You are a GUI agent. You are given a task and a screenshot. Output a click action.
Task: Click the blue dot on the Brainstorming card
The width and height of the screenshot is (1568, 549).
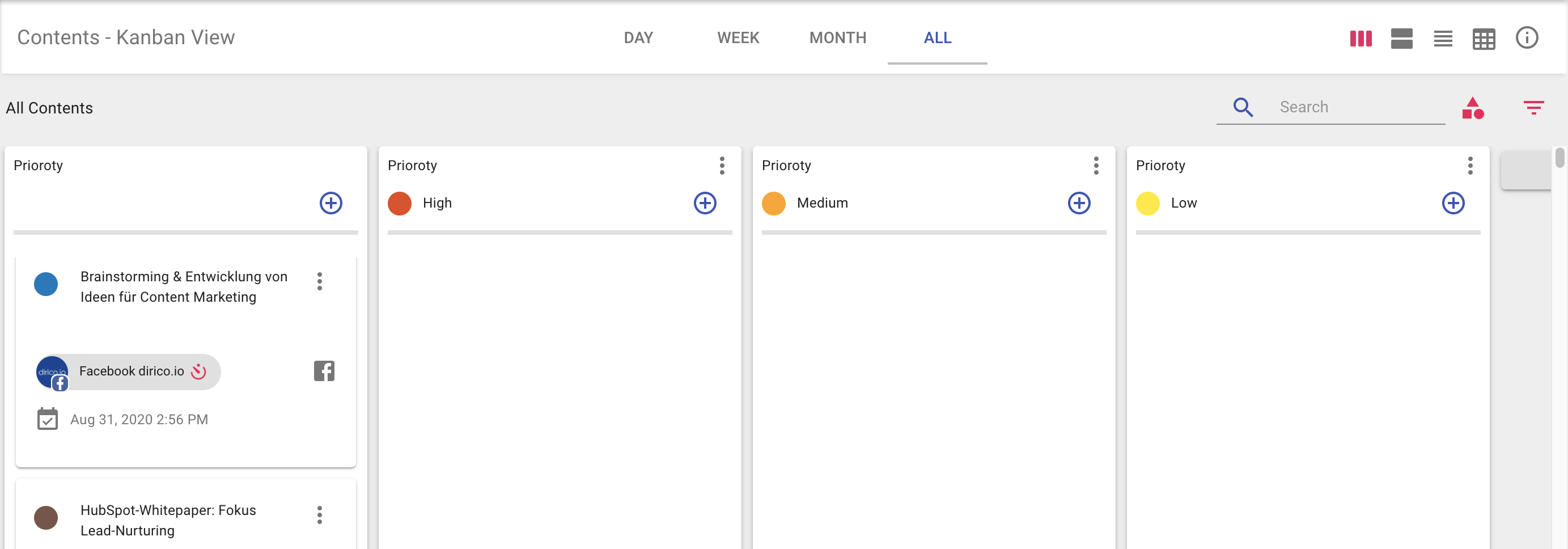[x=46, y=284]
